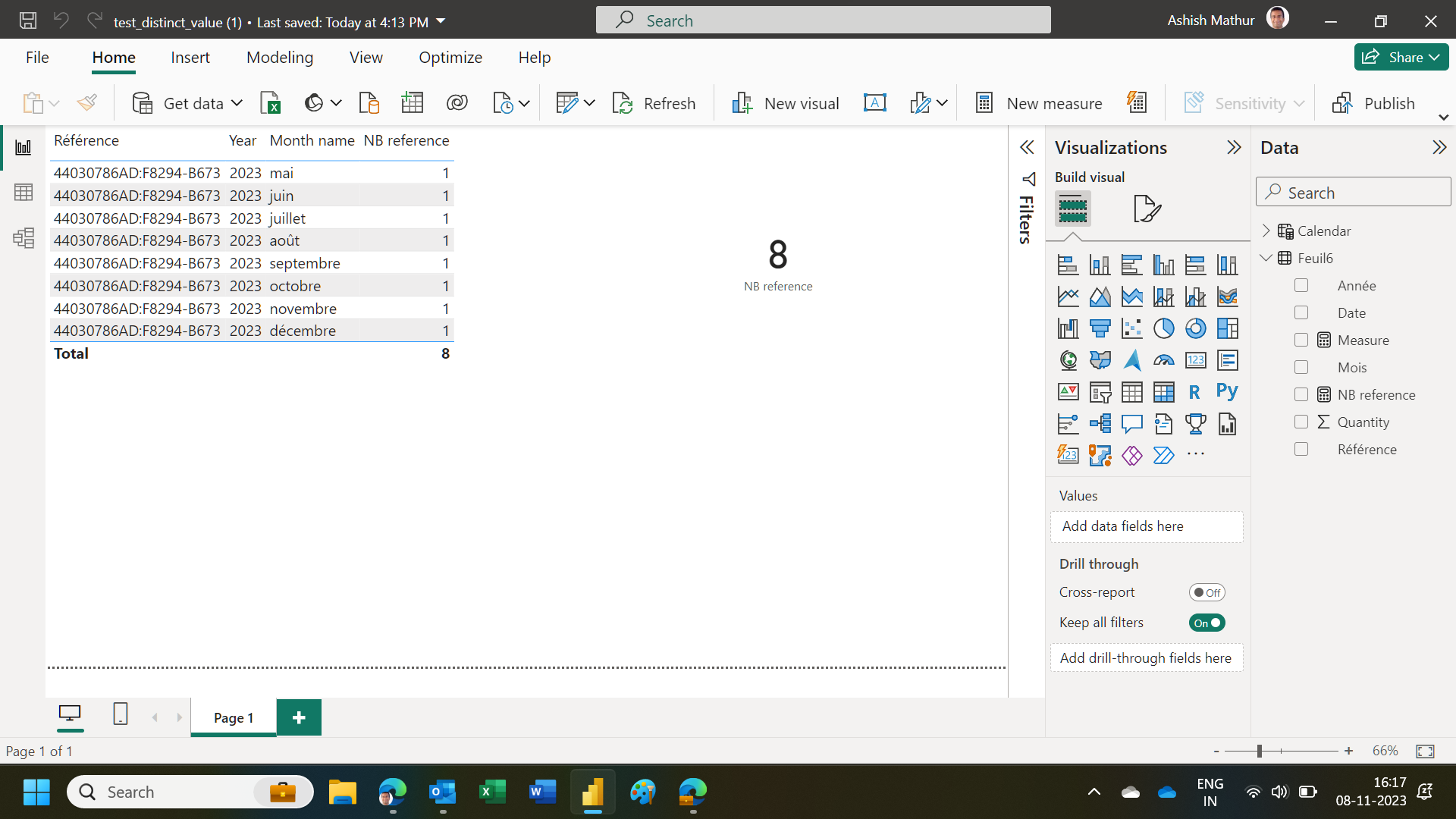The width and height of the screenshot is (1456, 819).
Task: Click New measure button
Action: tap(1038, 103)
